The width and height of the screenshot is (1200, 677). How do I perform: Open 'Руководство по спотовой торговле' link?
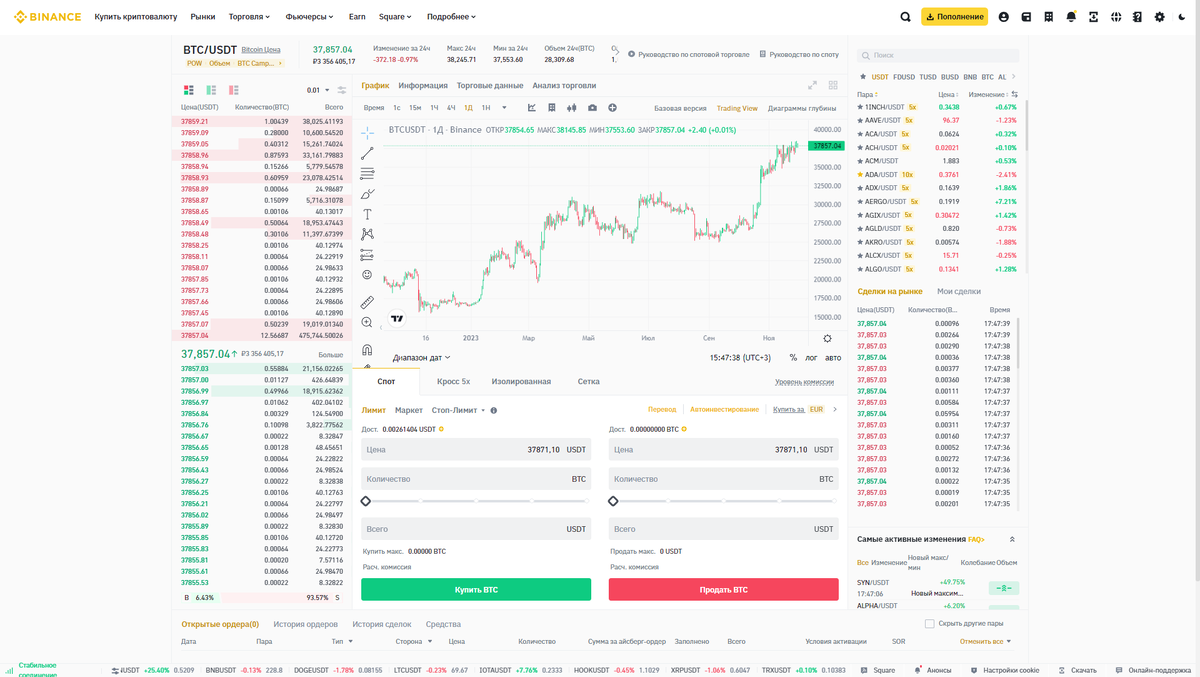688,54
